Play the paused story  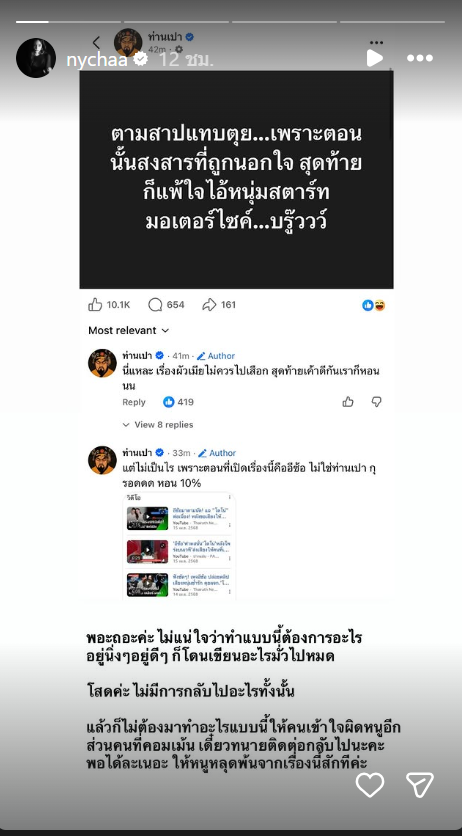(375, 58)
